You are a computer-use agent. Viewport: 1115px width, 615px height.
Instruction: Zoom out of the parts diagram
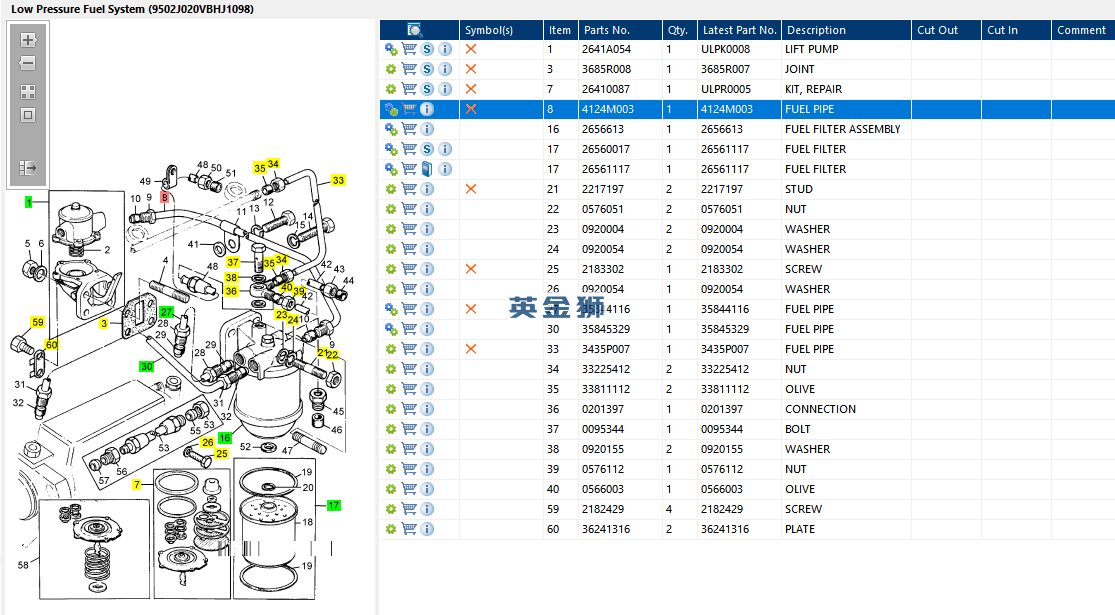pyautogui.click(x=28, y=64)
